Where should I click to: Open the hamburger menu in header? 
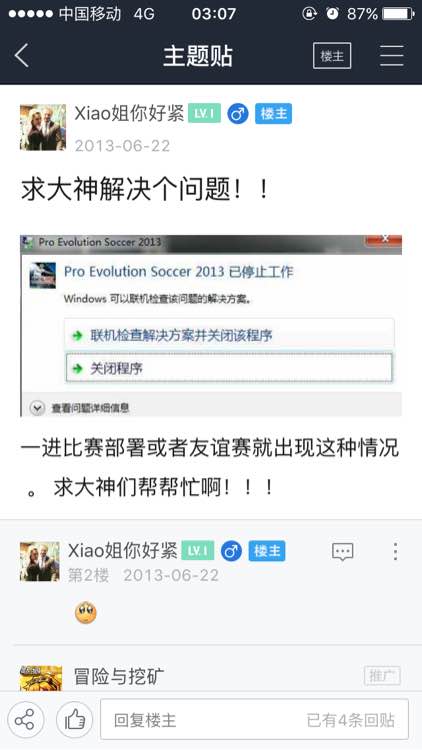point(392,55)
